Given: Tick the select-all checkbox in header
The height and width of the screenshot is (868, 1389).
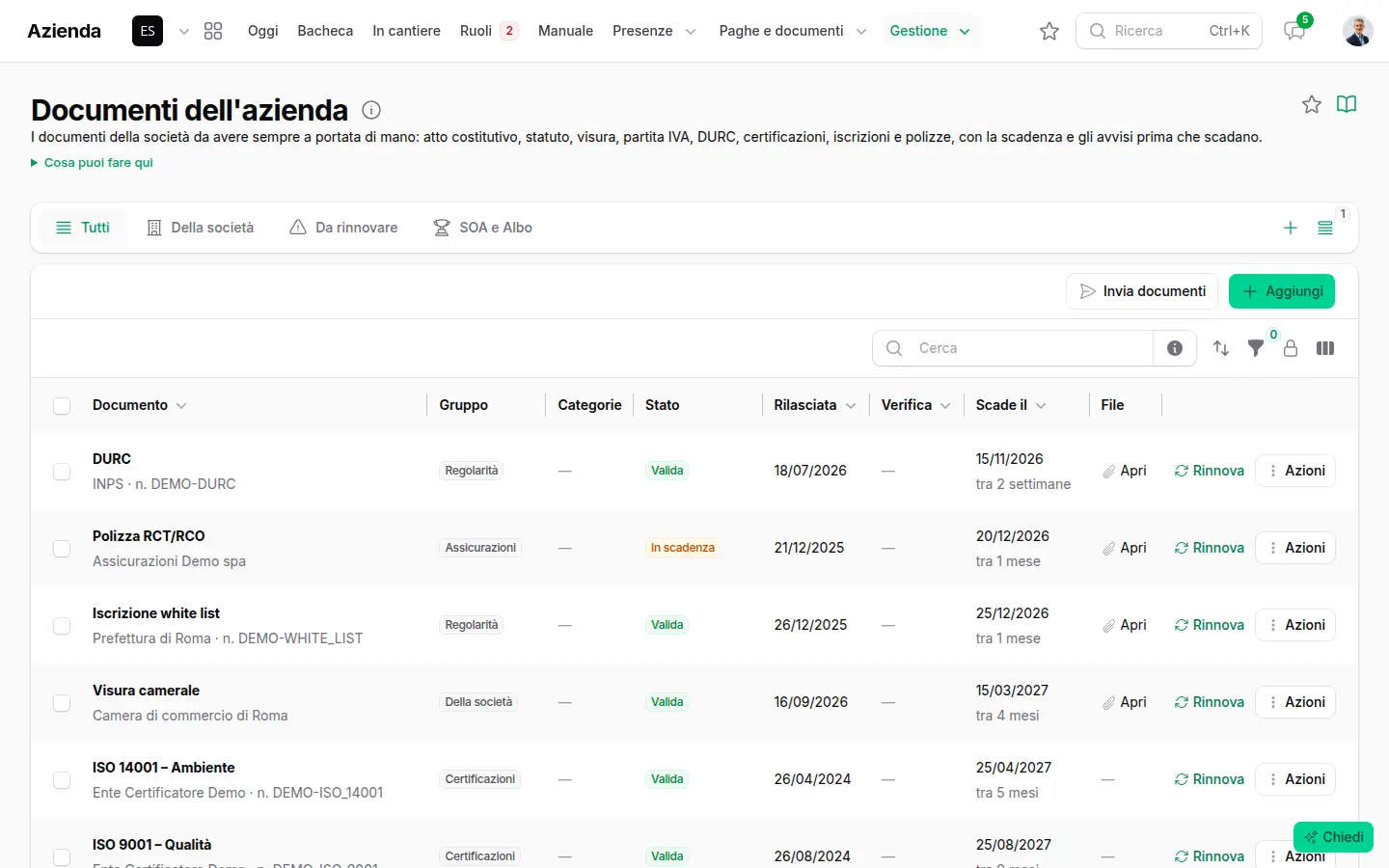Looking at the screenshot, I should (x=62, y=406).
